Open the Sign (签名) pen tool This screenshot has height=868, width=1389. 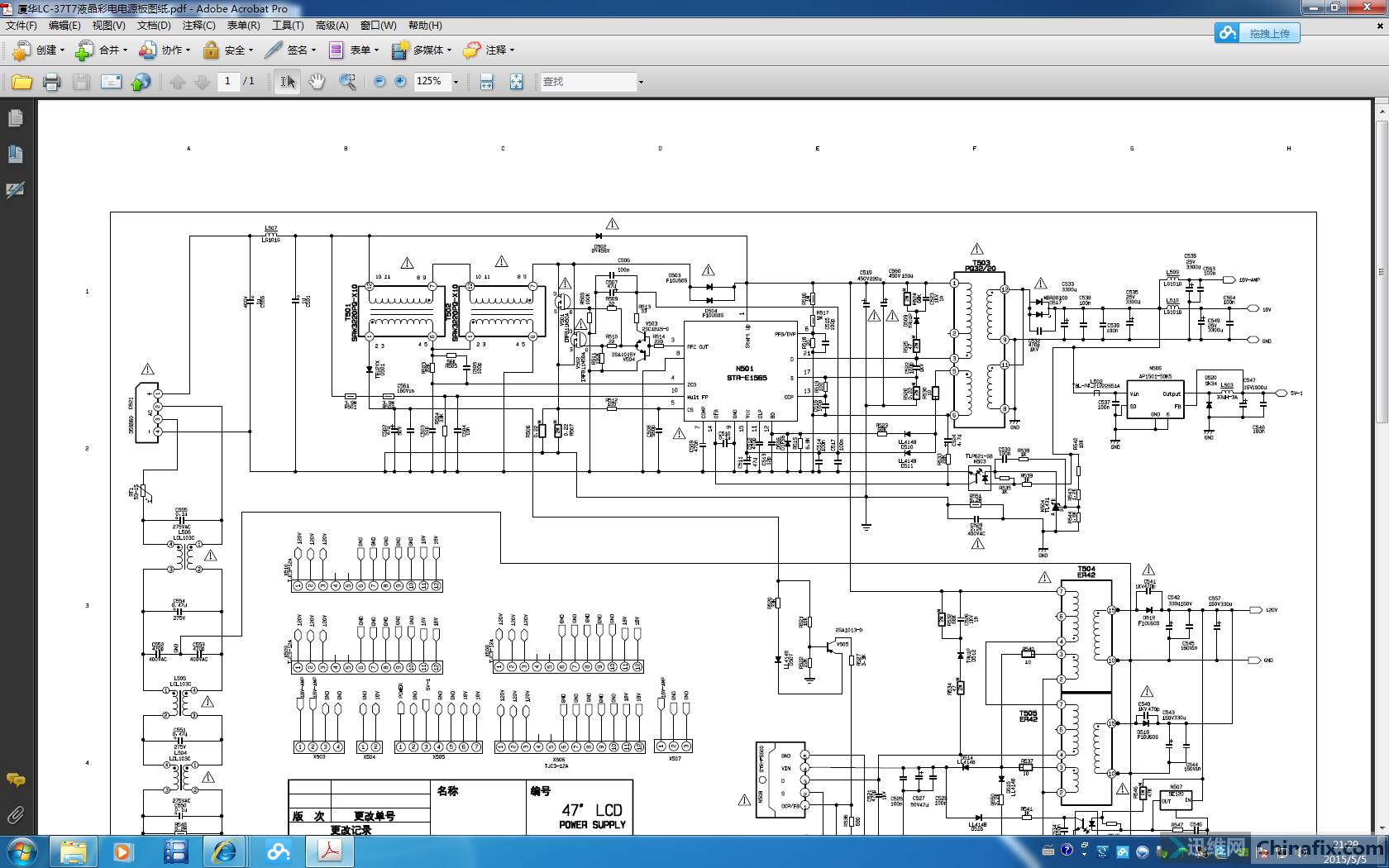(x=289, y=50)
